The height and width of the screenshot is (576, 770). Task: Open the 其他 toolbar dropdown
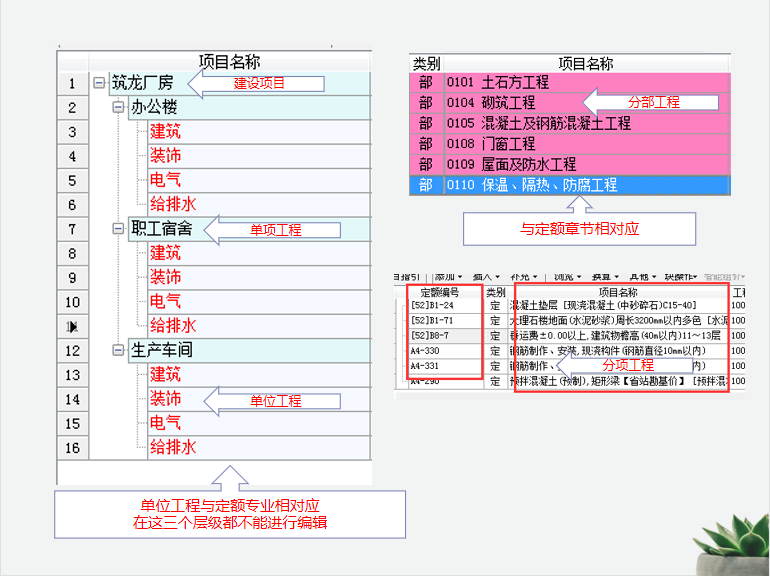pos(641,276)
